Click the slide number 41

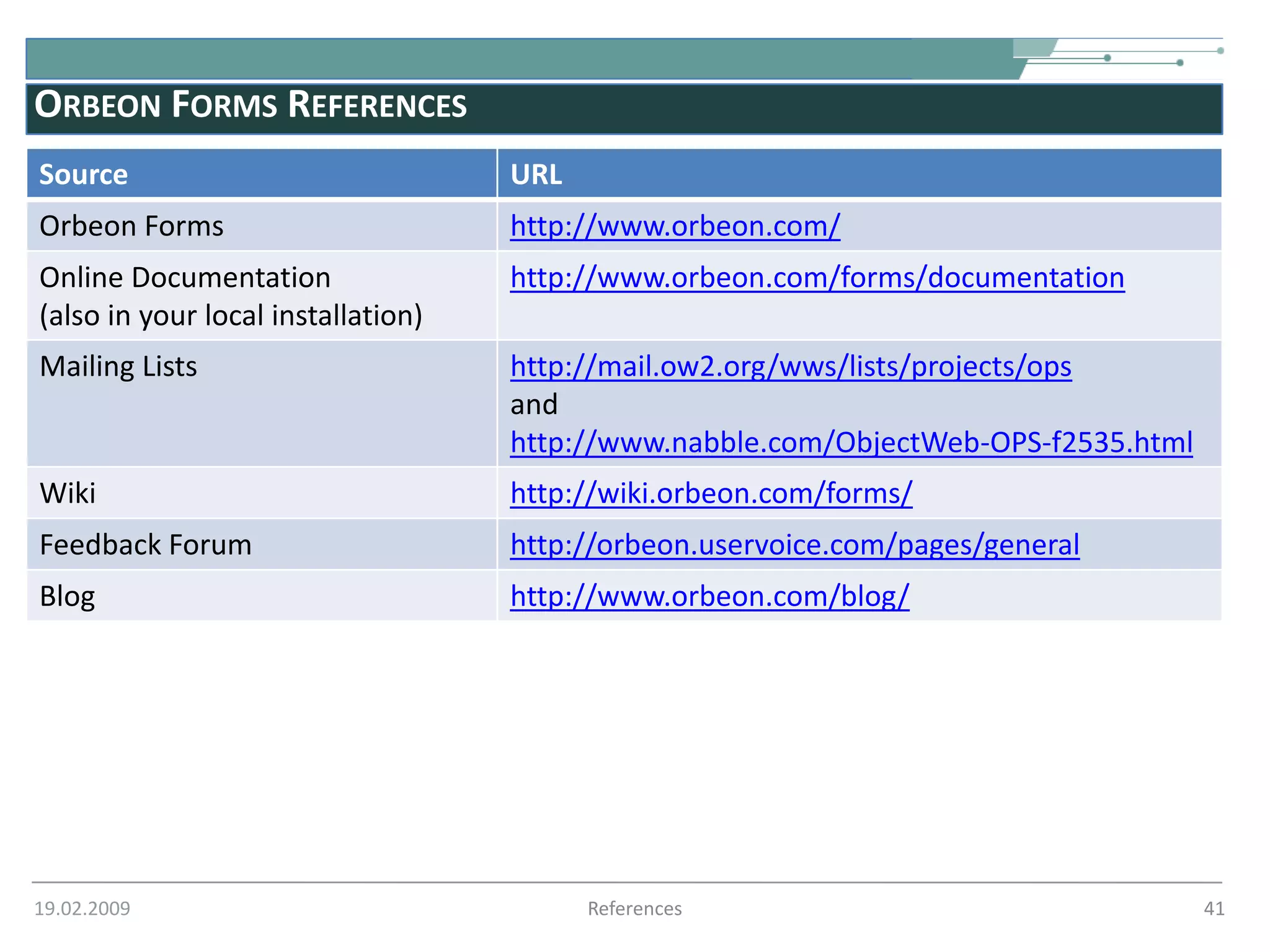(1214, 909)
